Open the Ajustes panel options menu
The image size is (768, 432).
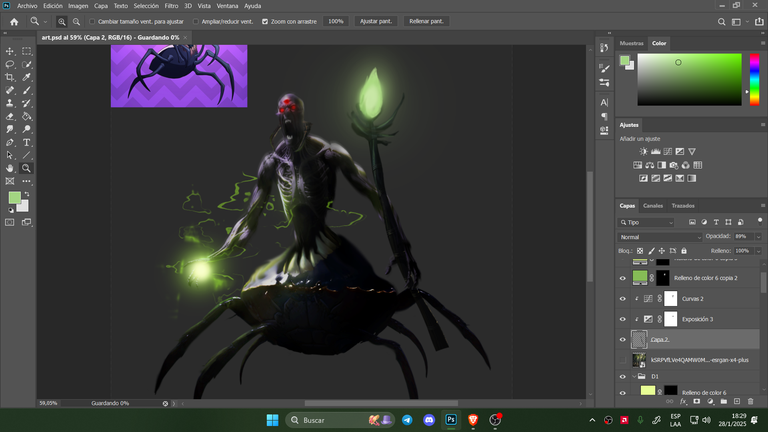[763, 125]
